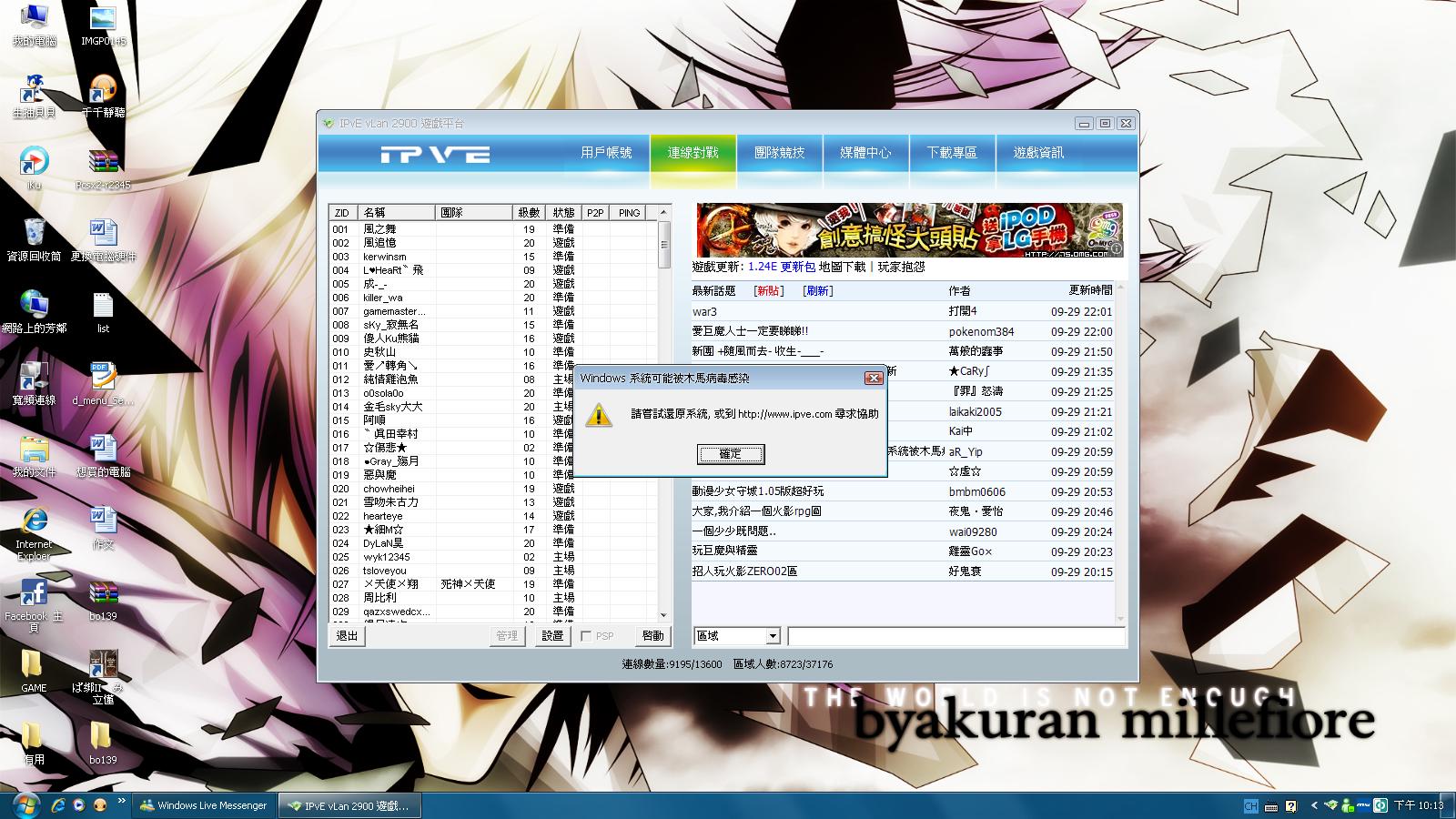This screenshot has width=1456, height=819.
Task: Select player 風之舞 in the list
Action: point(492,229)
